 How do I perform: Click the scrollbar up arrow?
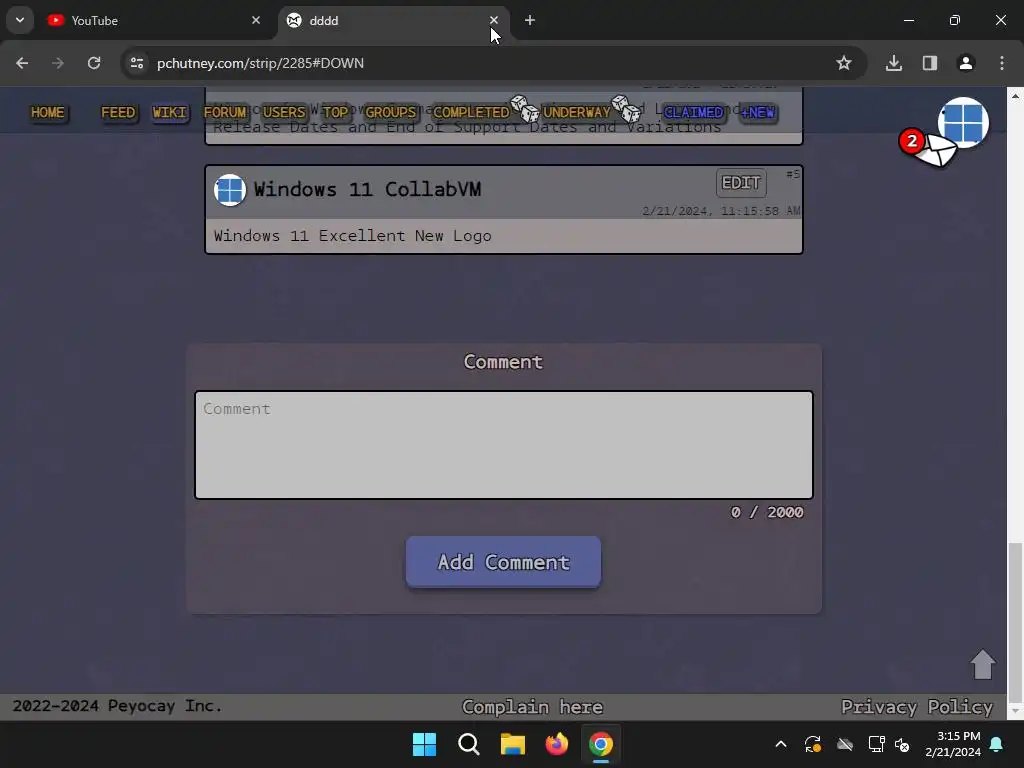point(1015,95)
